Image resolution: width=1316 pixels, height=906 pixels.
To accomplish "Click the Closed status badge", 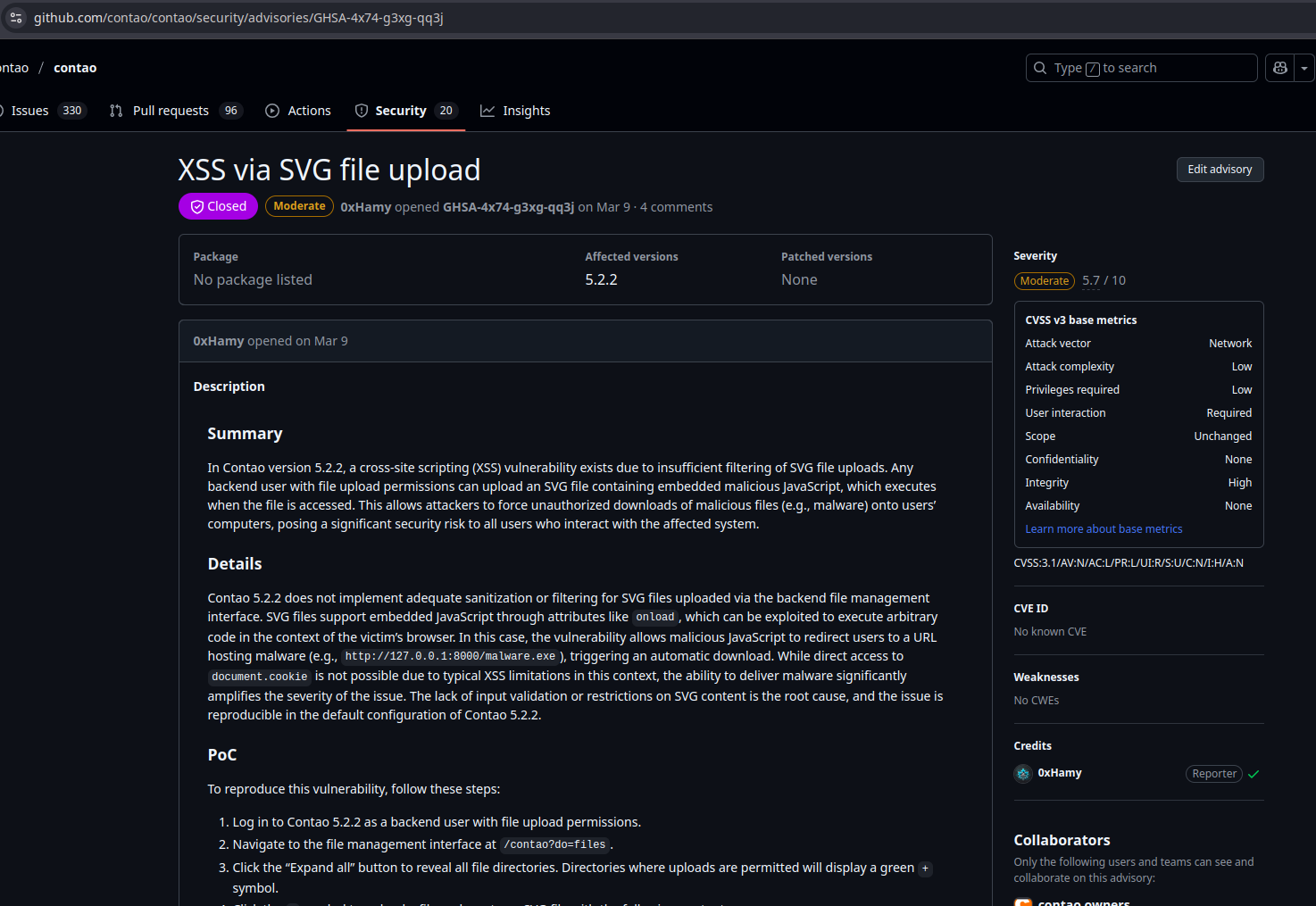I will tap(218, 206).
